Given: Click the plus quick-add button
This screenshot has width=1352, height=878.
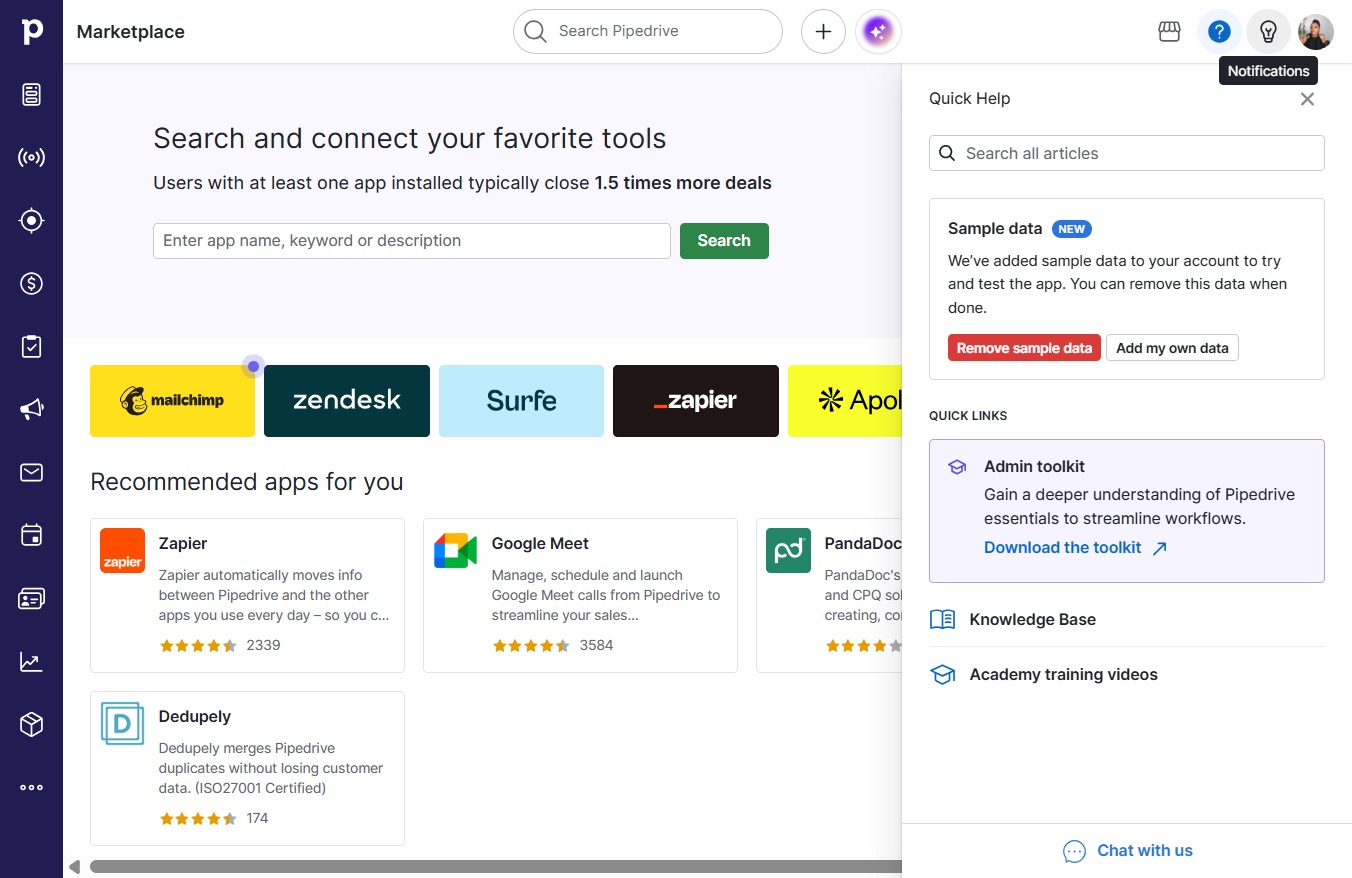Looking at the screenshot, I should [823, 32].
